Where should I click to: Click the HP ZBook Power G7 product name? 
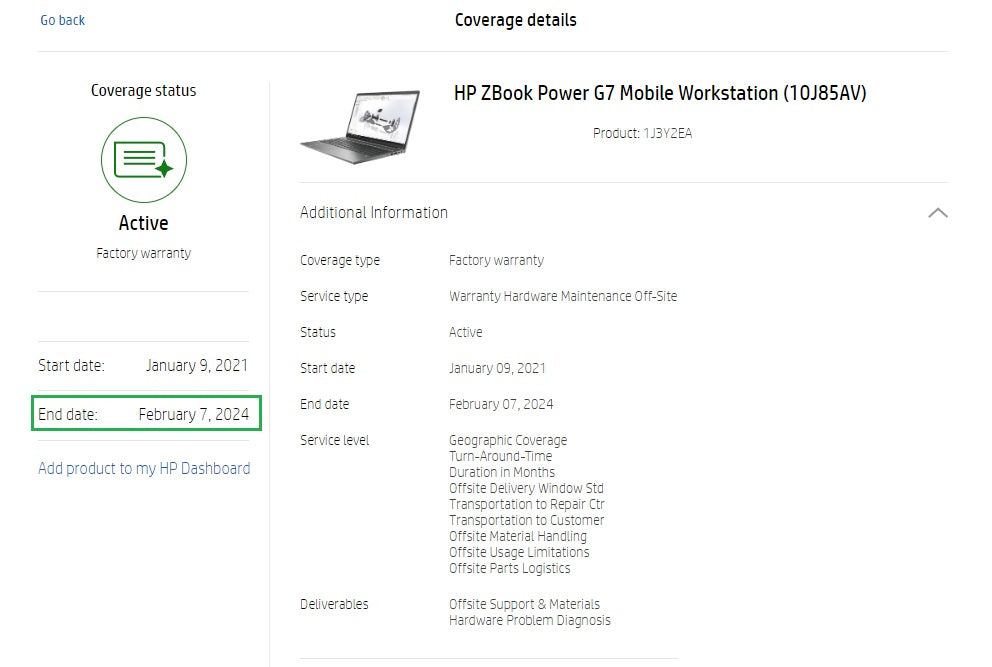click(660, 93)
